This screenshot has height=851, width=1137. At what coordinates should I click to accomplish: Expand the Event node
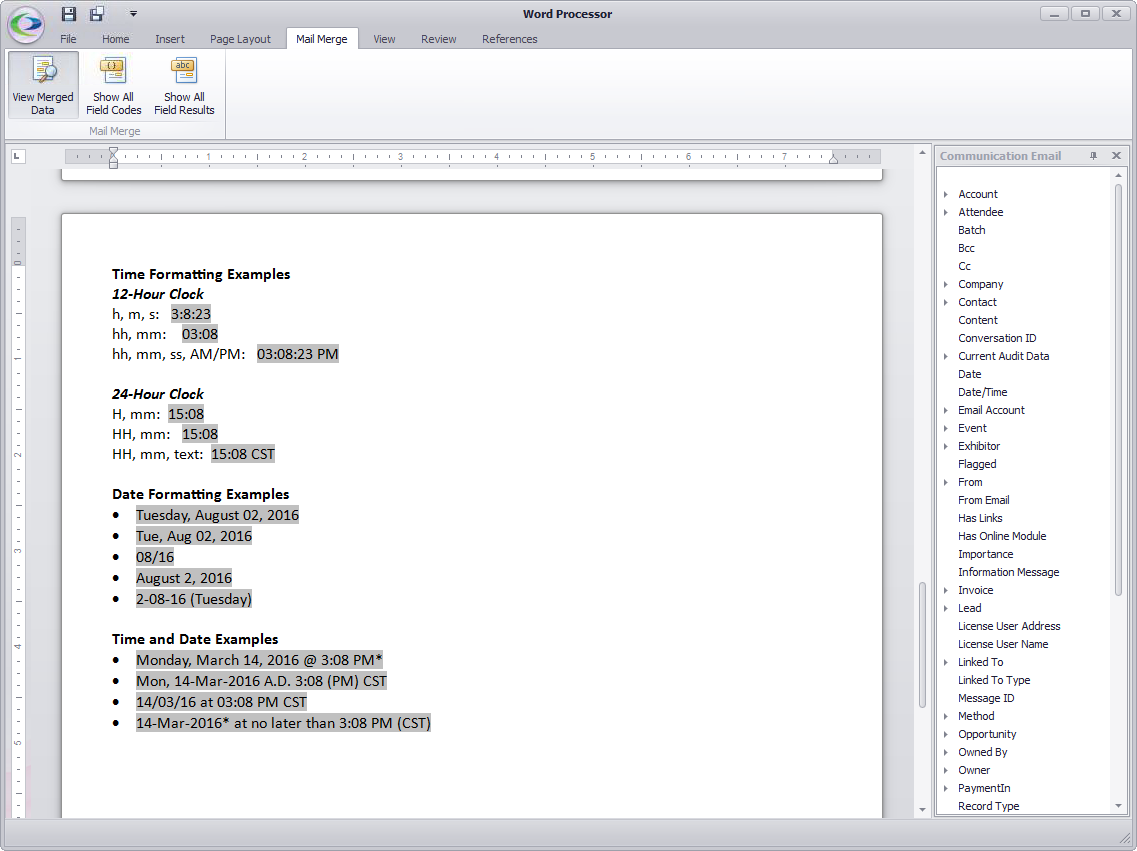click(946, 428)
